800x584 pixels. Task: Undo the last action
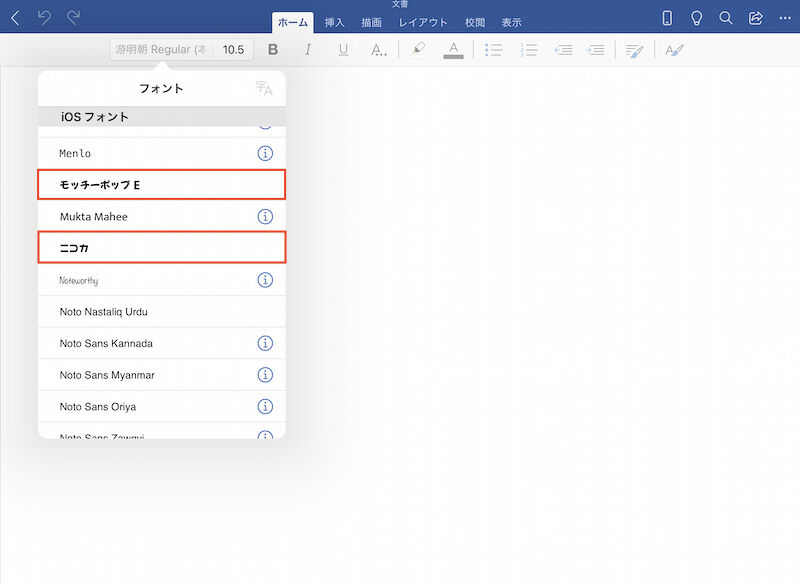[44, 18]
